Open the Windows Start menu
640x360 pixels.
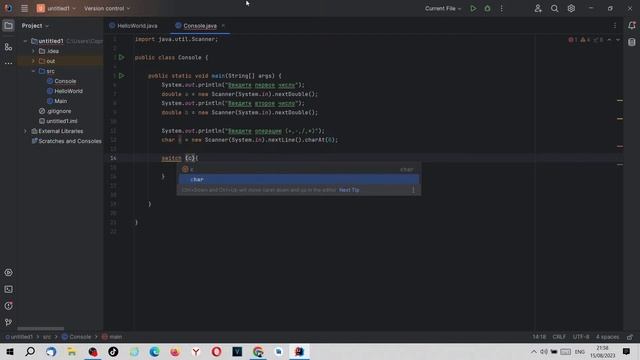click(x=10, y=352)
